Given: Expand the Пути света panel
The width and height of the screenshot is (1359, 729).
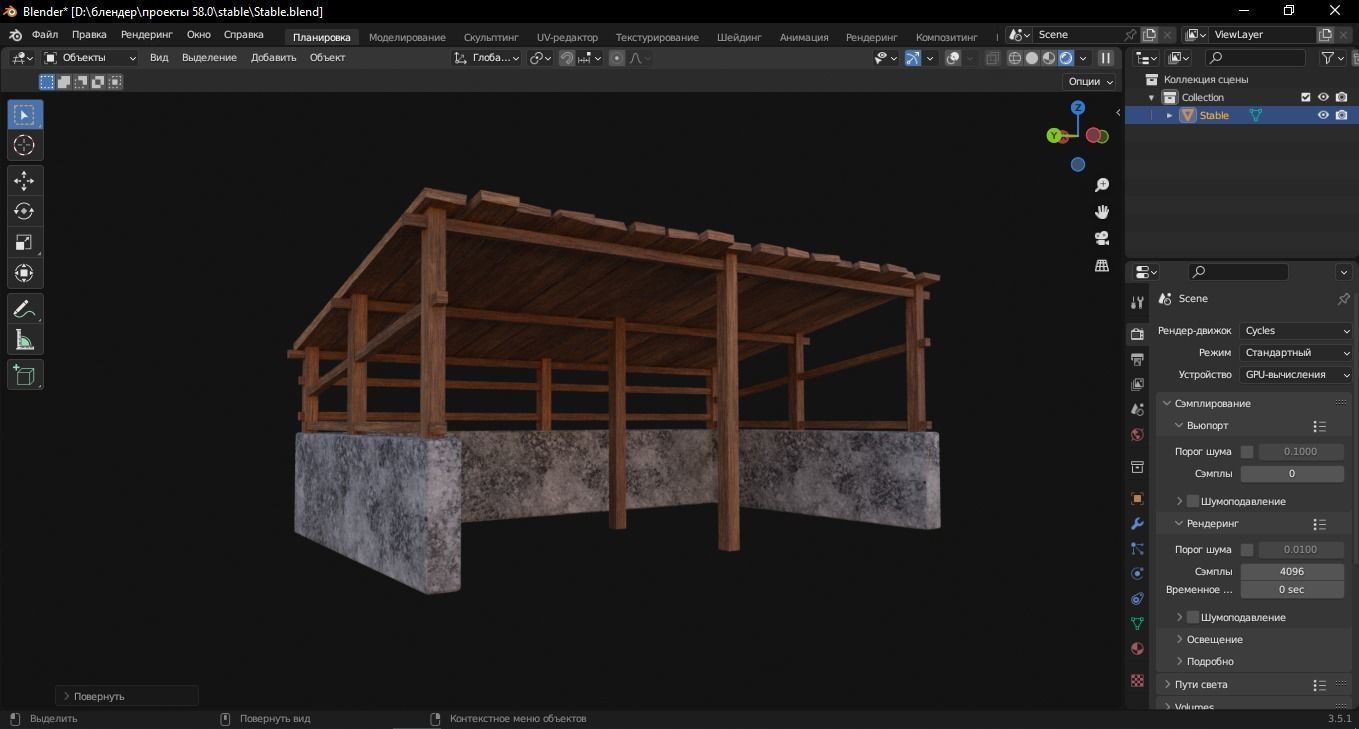Looking at the screenshot, I should [1200, 685].
